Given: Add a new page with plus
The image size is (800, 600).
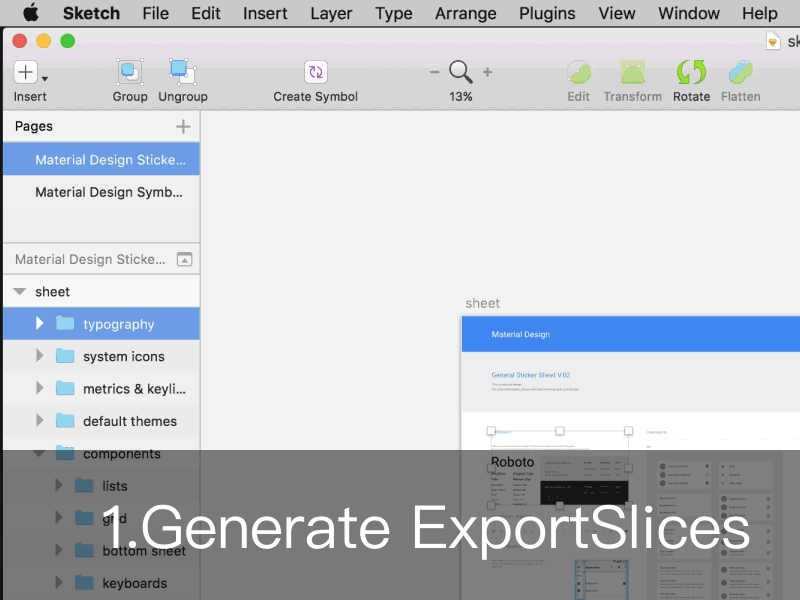Looking at the screenshot, I should pos(183,126).
